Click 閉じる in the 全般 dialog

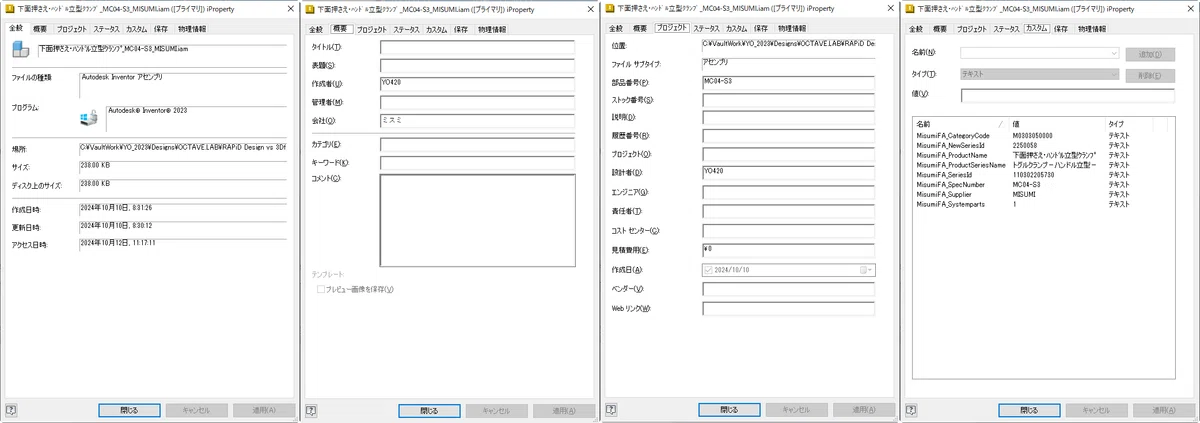129,410
